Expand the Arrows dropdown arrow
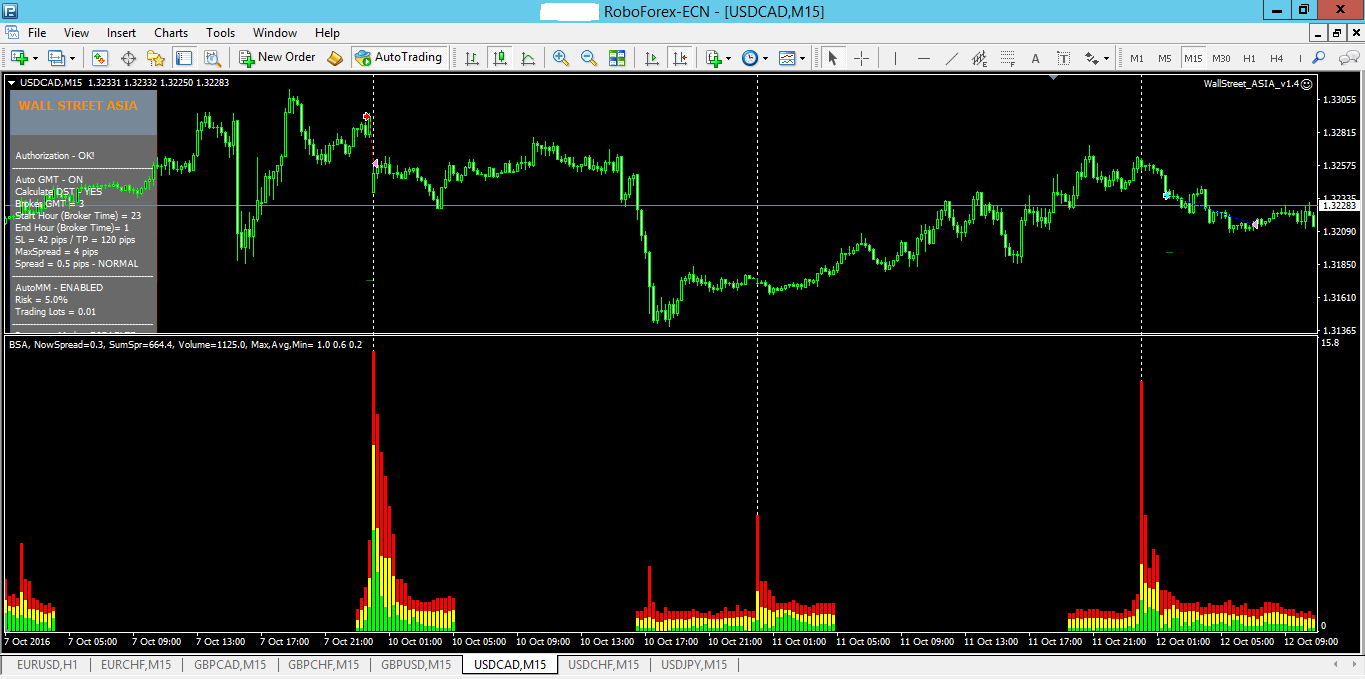Viewport: 1365px width, 679px height. point(1106,58)
